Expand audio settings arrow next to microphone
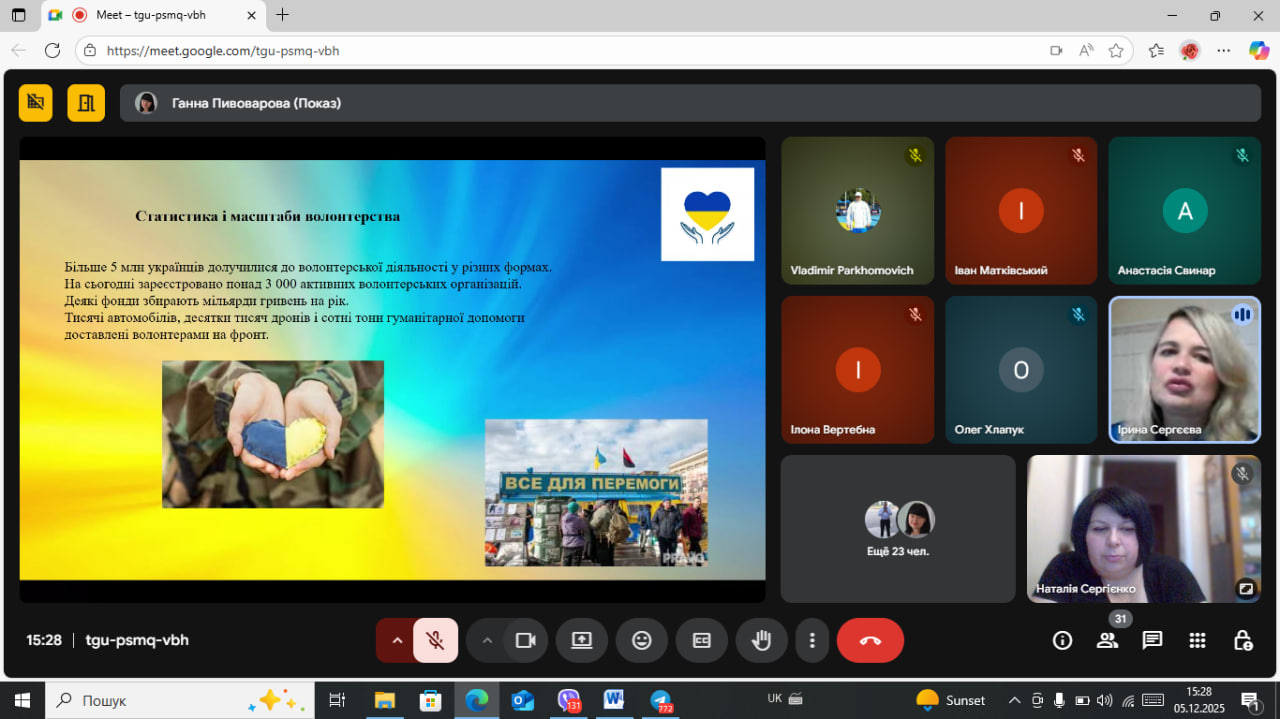The image size is (1280, 719). coord(397,640)
